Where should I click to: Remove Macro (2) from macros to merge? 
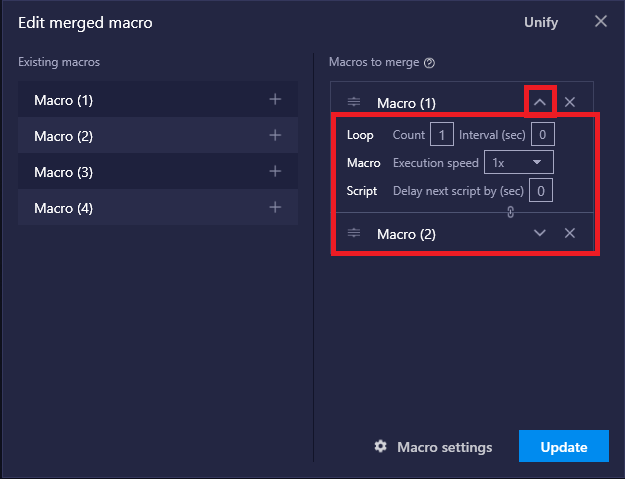click(x=570, y=233)
